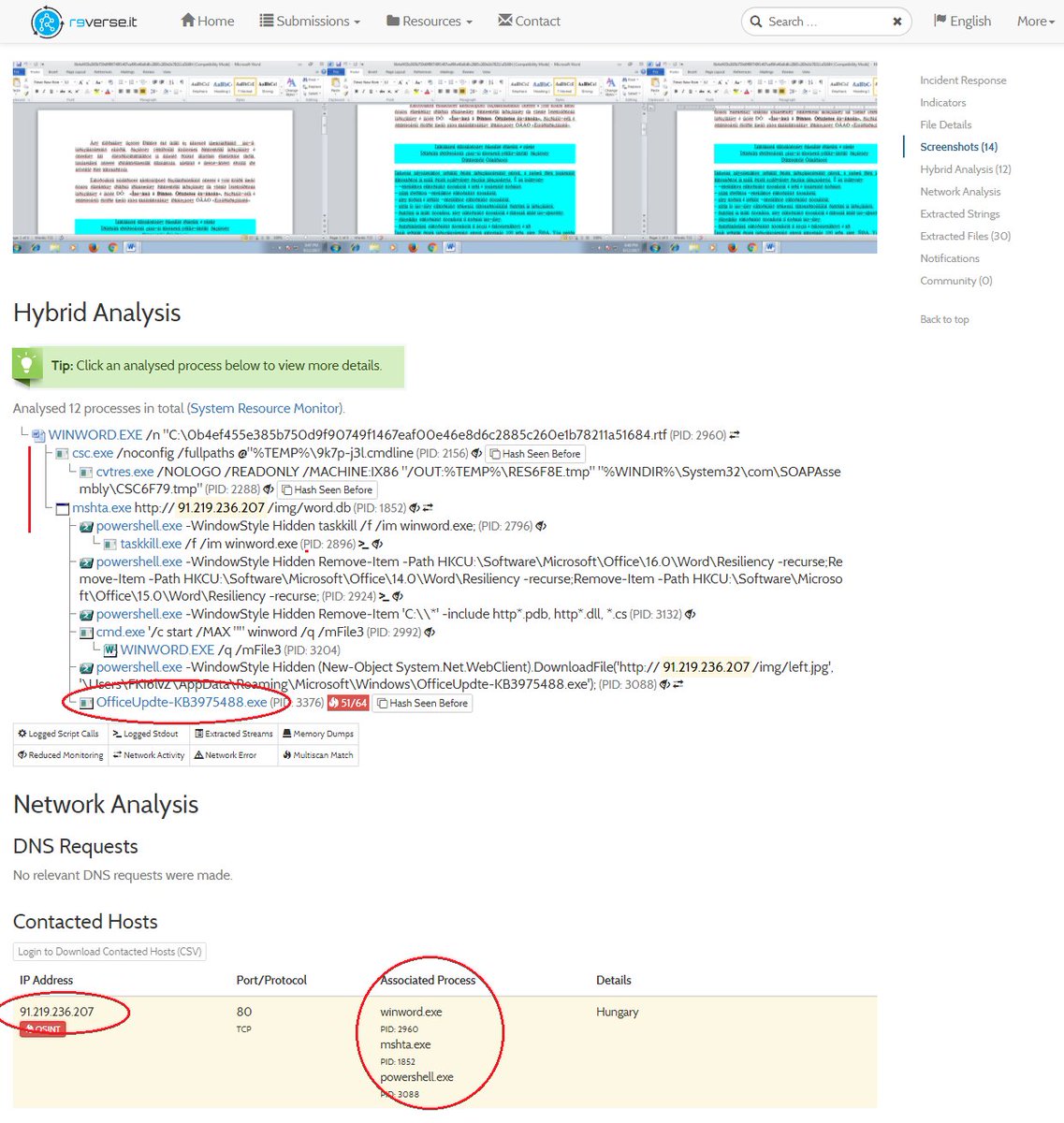1064x1123 pixels.
Task: Click Multiscan Match legend item
Action: pos(318,755)
